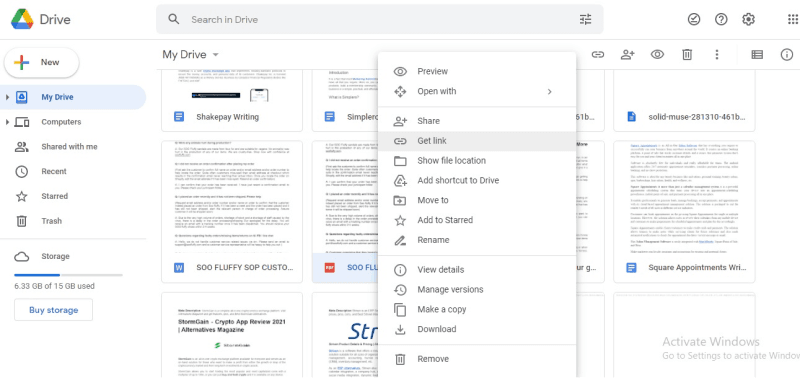The image size is (800, 378).
Task: Click the New button
Action: 42,62
